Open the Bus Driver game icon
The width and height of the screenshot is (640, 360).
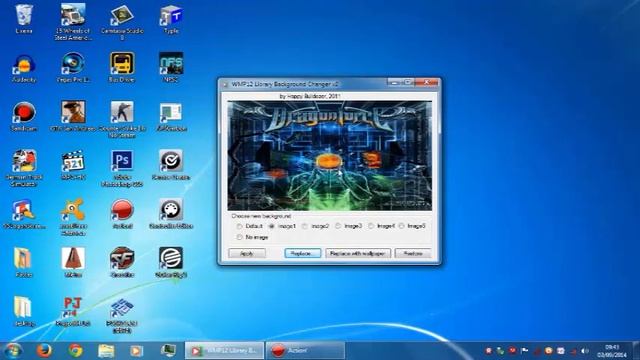(x=122, y=68)
